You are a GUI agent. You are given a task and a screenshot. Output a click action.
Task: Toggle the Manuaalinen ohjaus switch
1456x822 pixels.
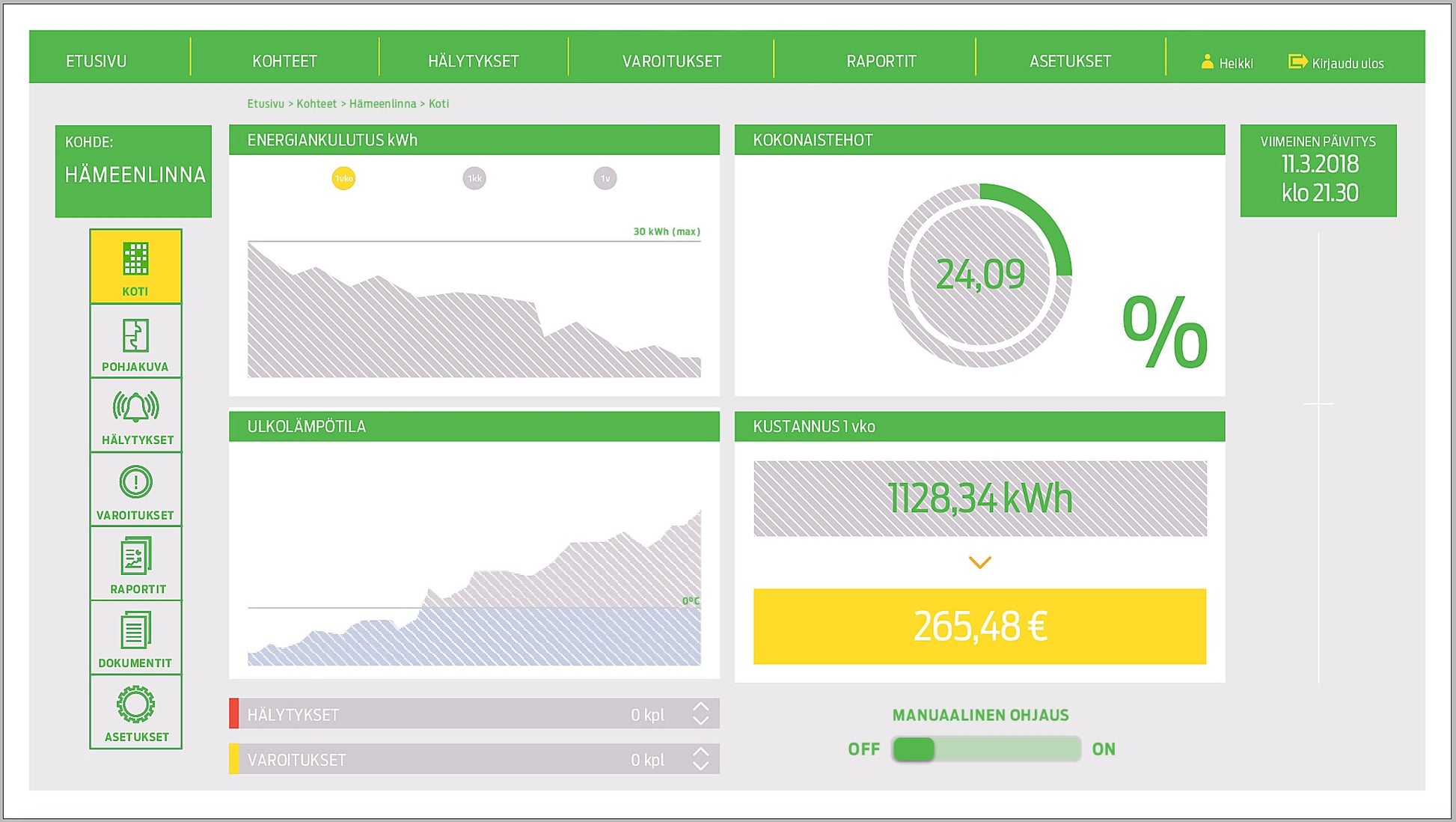pyautogui.click(x=985, y=749)
